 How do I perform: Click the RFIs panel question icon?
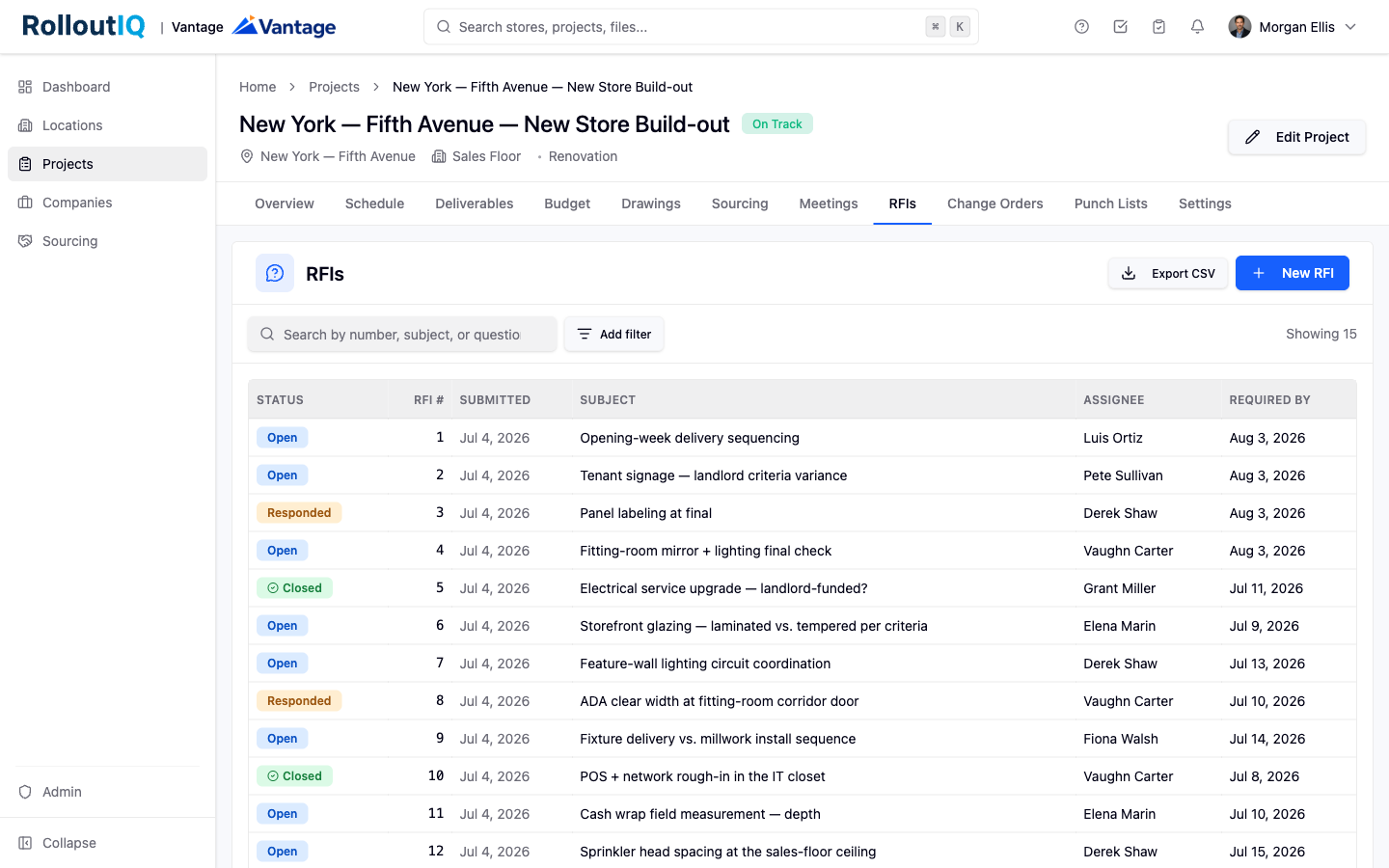(275, 273)
